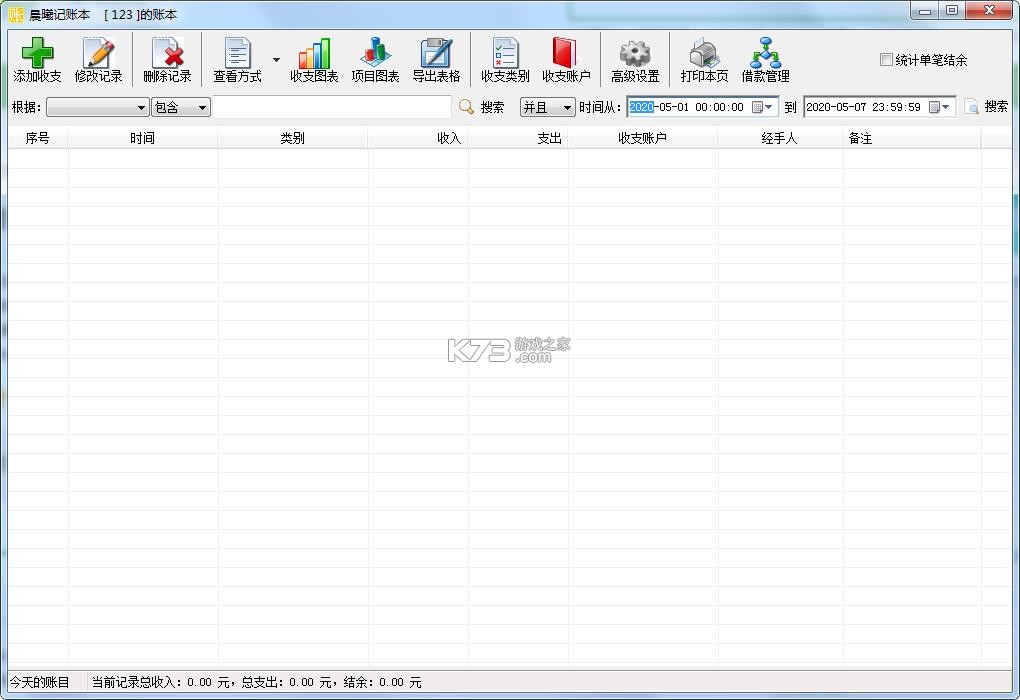Click the date-range 搜索 button at right
Image resolution: width=1020 pixels, height=700 pixels.
986,107
